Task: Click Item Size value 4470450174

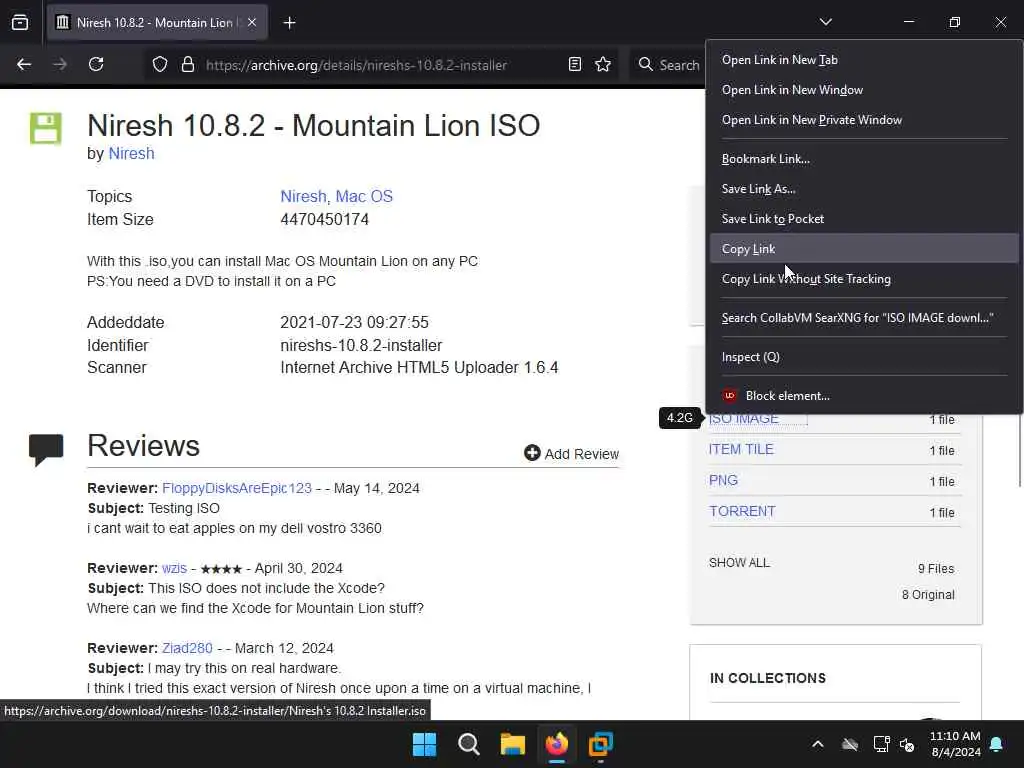Action: 325,219
